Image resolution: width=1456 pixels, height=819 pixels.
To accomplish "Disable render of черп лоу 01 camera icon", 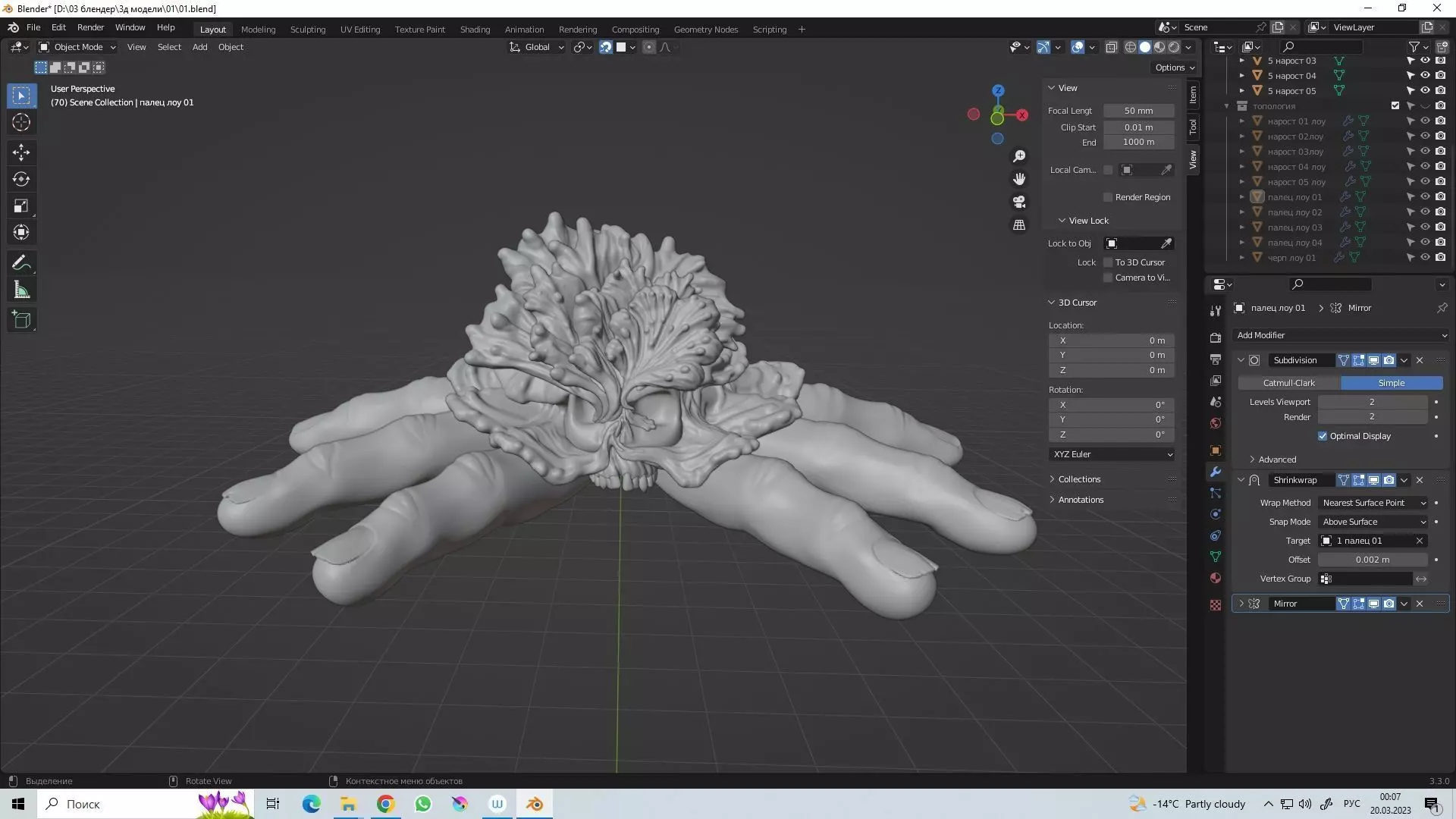I will (1440, 258).
